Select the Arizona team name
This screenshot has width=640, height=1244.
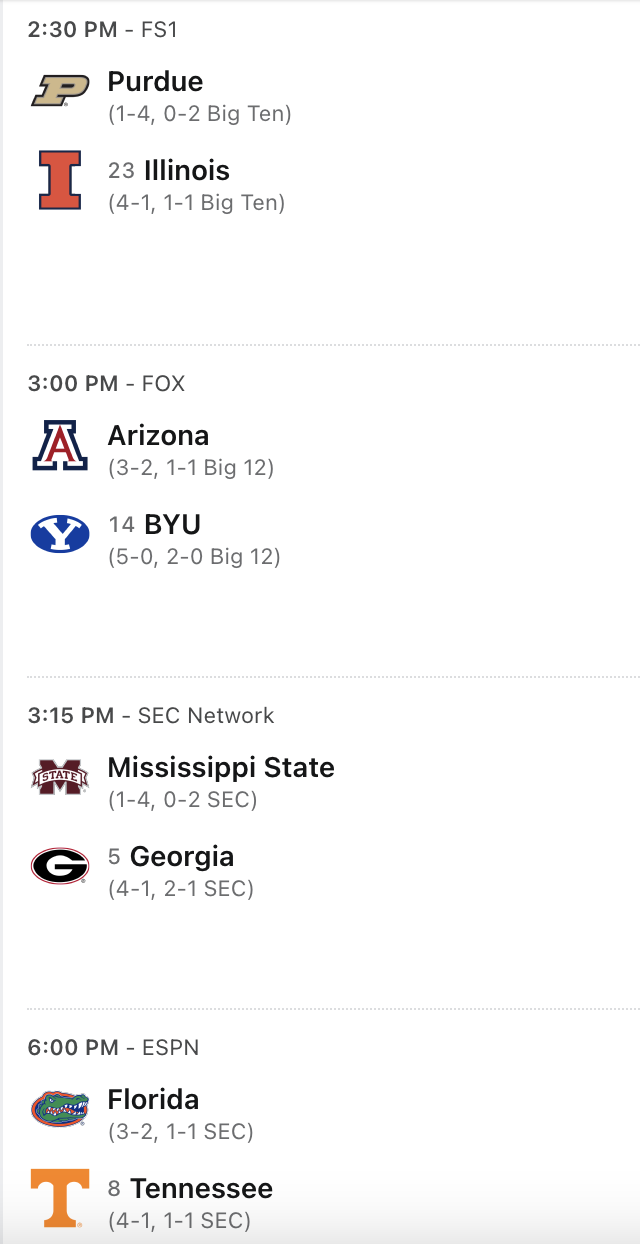click(x=158, y=436)
